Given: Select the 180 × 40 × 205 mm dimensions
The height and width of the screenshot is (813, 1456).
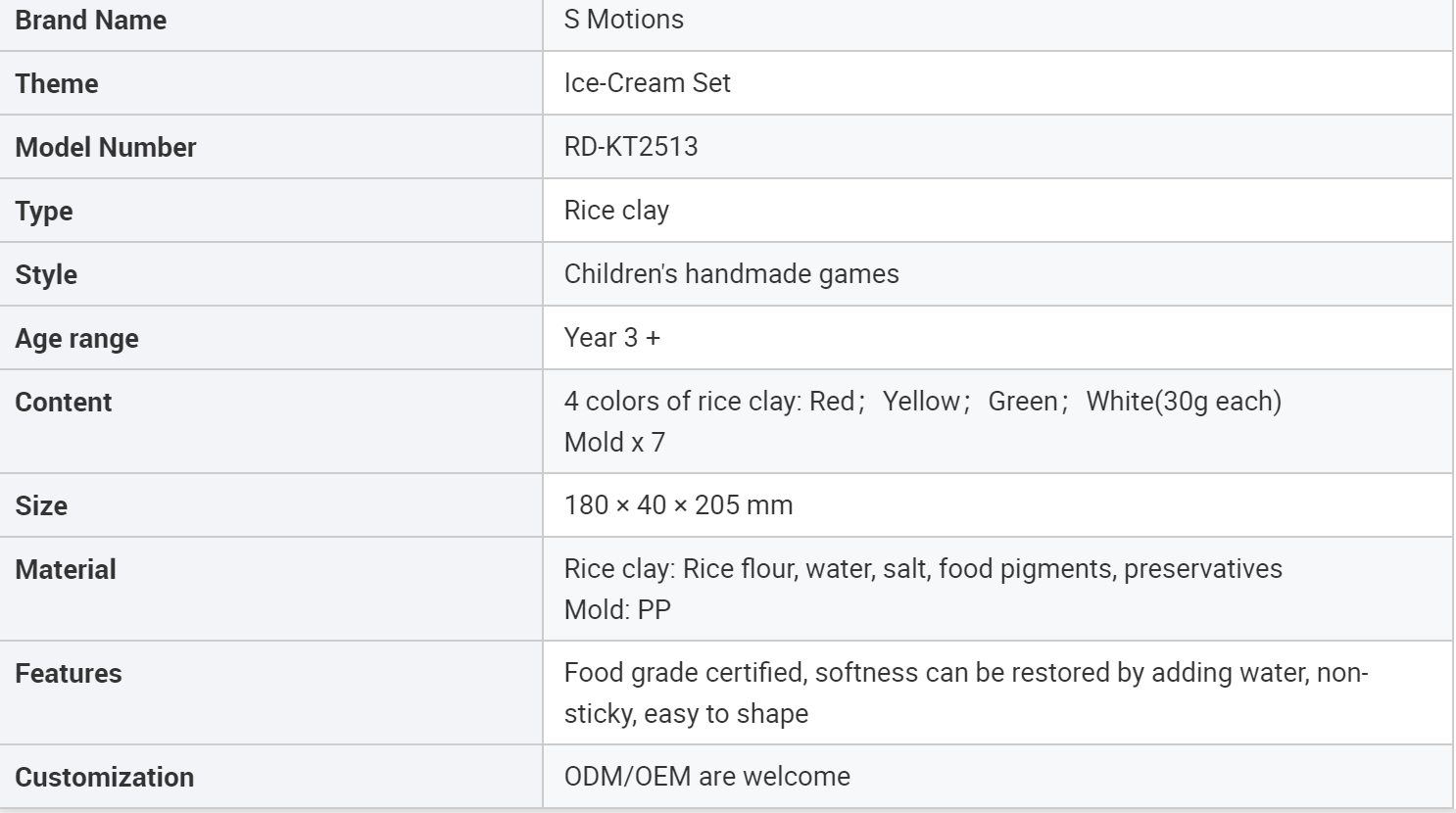Looking at the screenshot, I should [x=678, y=505].
